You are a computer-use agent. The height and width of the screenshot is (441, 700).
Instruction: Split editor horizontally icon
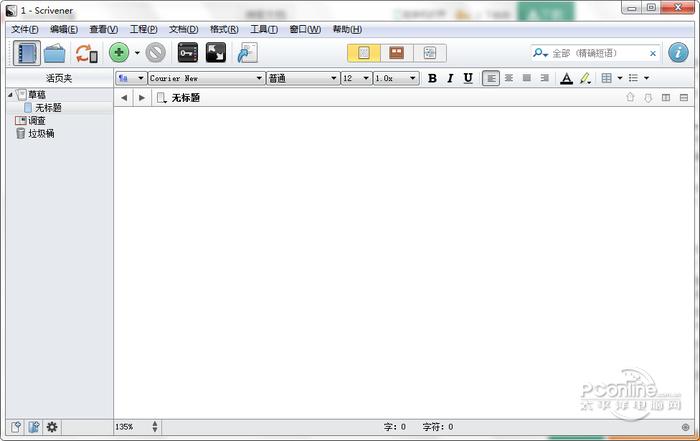coord(683,97)
